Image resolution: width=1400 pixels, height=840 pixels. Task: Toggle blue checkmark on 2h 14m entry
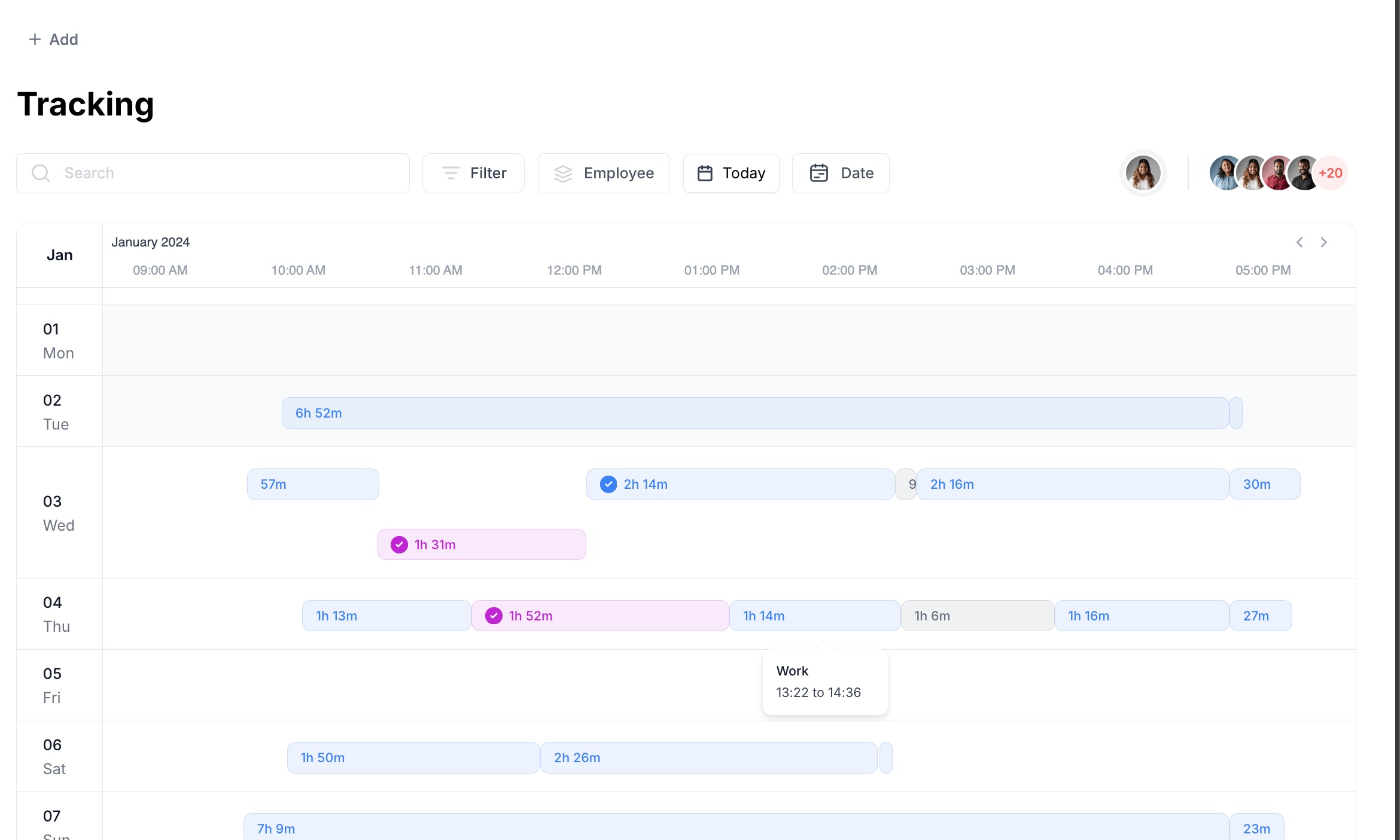pos(608,484)
